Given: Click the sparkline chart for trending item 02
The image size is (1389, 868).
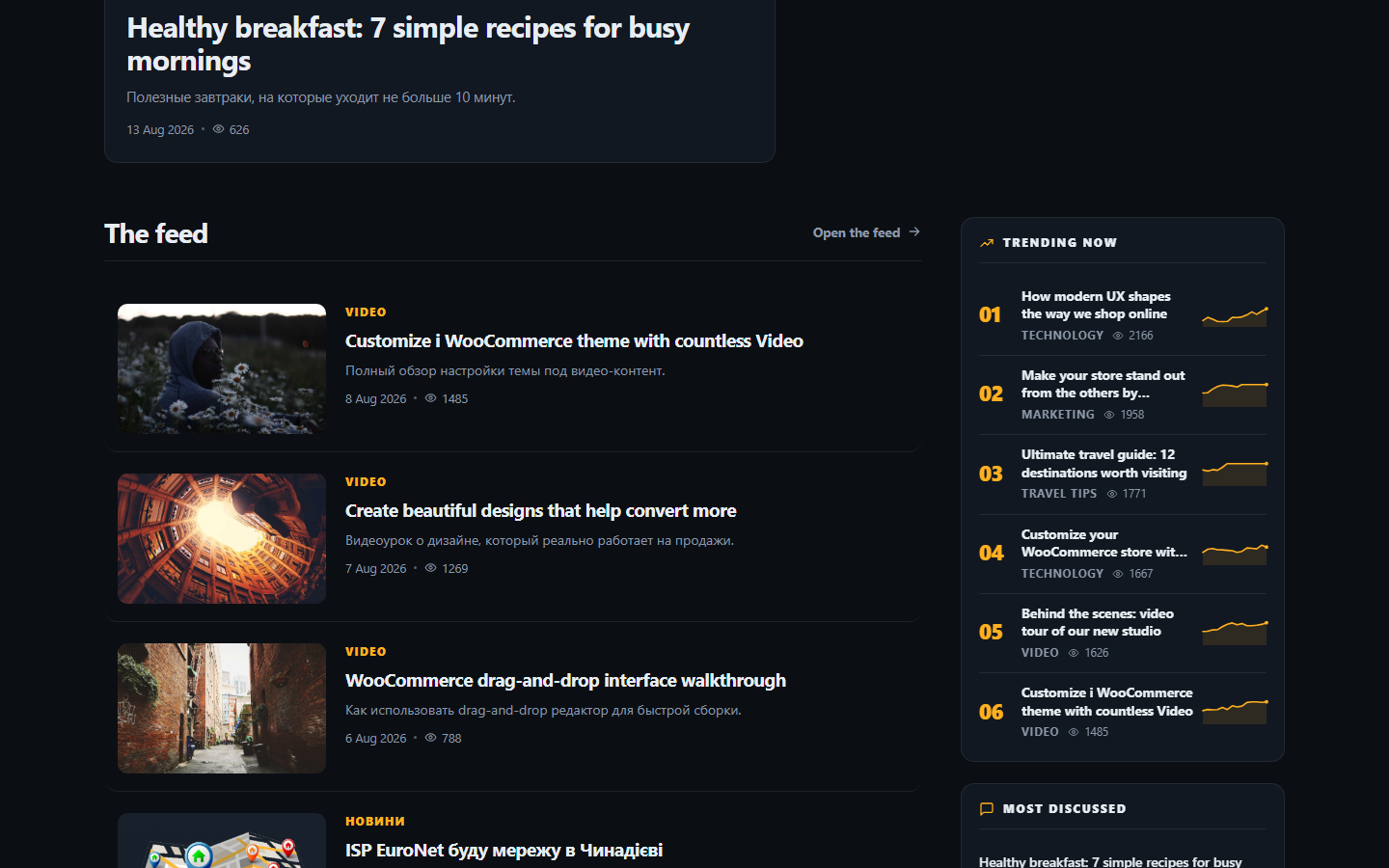Looking at the screenshot, I should tap(1235, 394).
